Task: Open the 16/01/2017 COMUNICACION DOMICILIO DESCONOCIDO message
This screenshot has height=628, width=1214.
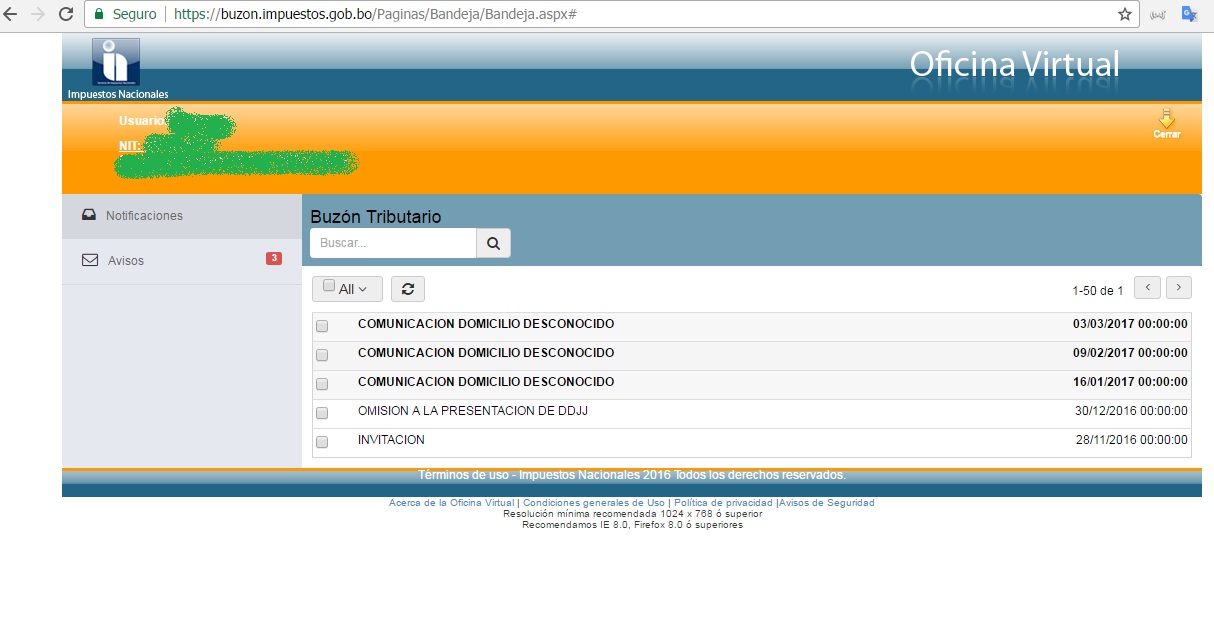Action: tap(485, 382)
